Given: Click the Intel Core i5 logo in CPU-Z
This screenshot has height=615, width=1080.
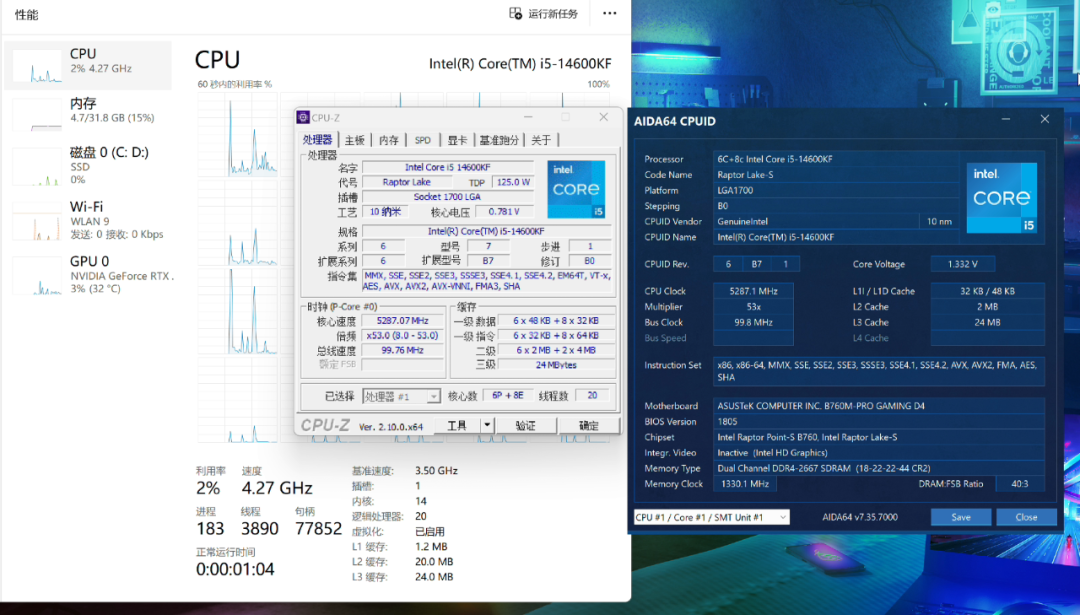Looking at the screenshot, I should (x=576, y=189).
